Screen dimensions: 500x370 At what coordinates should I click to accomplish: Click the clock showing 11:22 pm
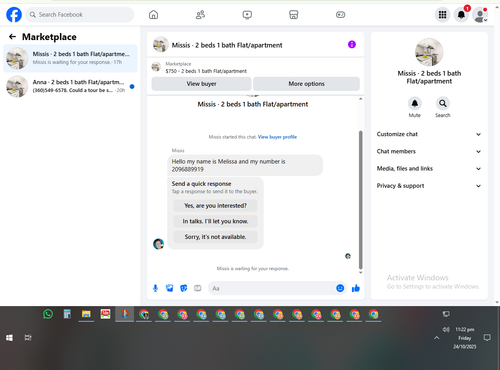pos(465,329)
